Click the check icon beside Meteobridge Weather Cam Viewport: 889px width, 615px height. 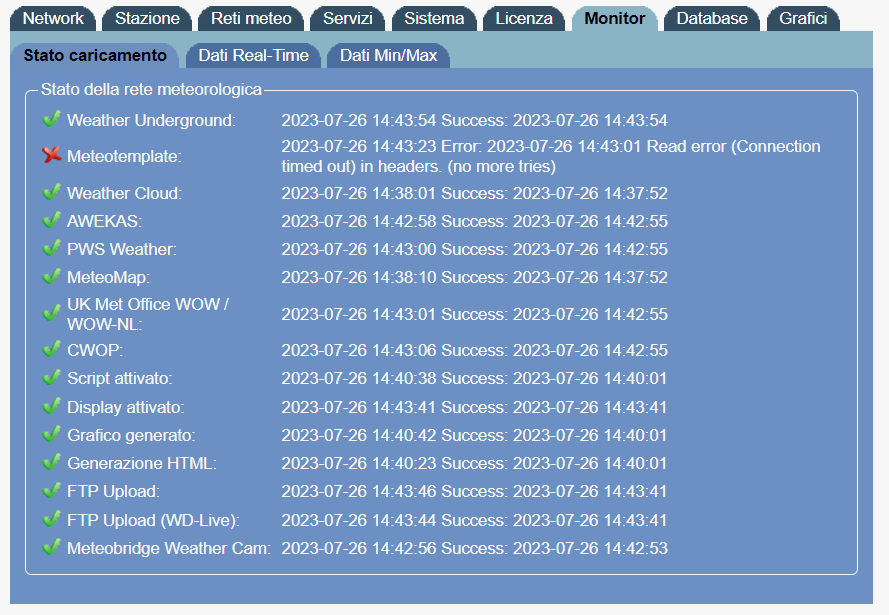pyautogui.click(x=51, y=547)
